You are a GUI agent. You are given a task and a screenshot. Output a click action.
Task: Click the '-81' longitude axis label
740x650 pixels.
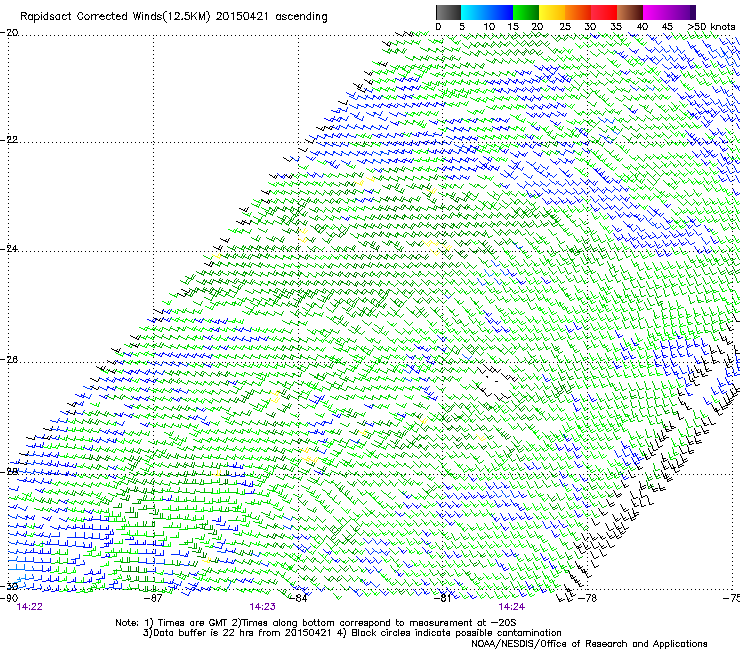(x=443, y=598)
